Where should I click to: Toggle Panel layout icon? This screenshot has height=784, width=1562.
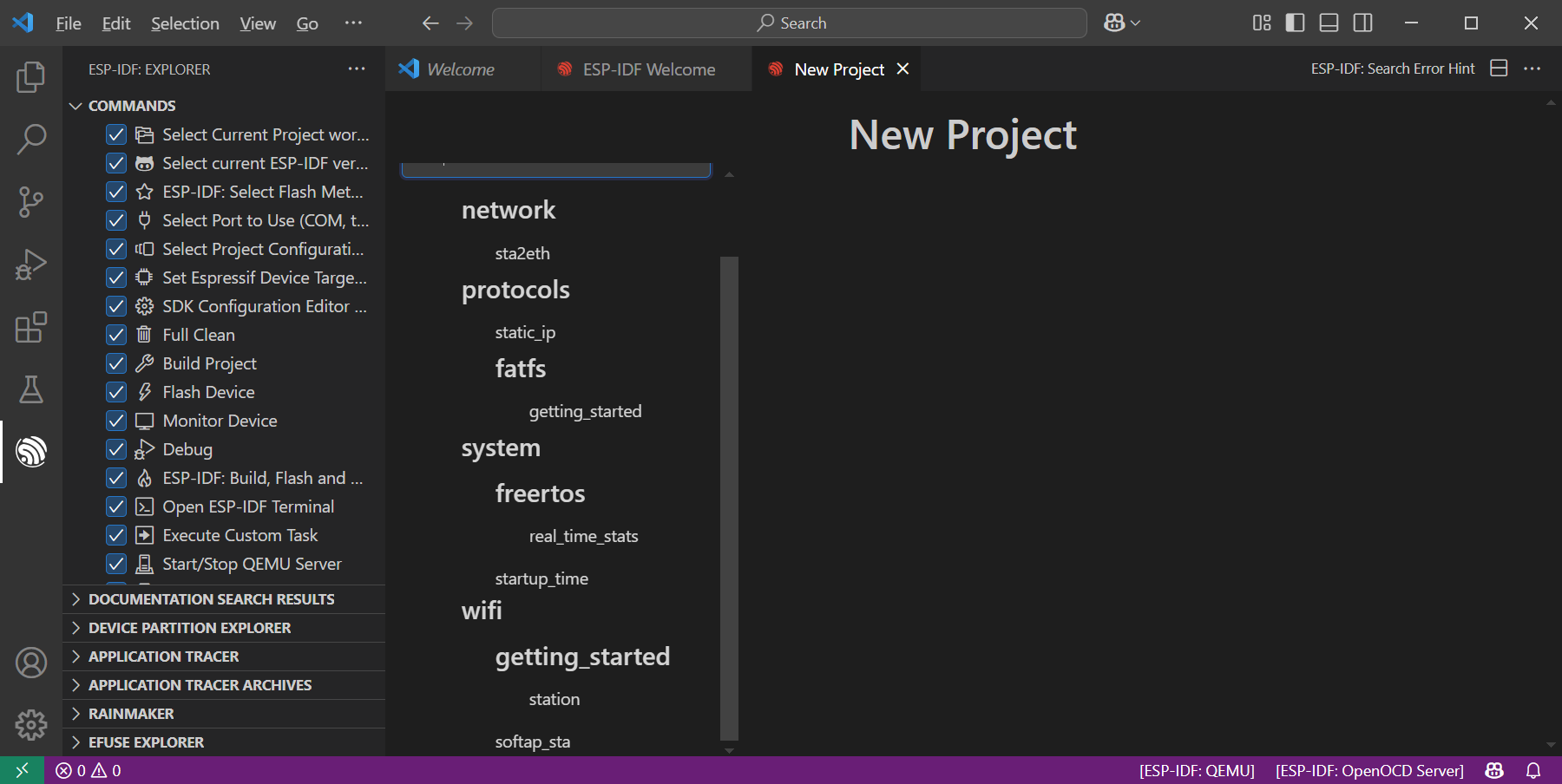[x=1329, y=23]
